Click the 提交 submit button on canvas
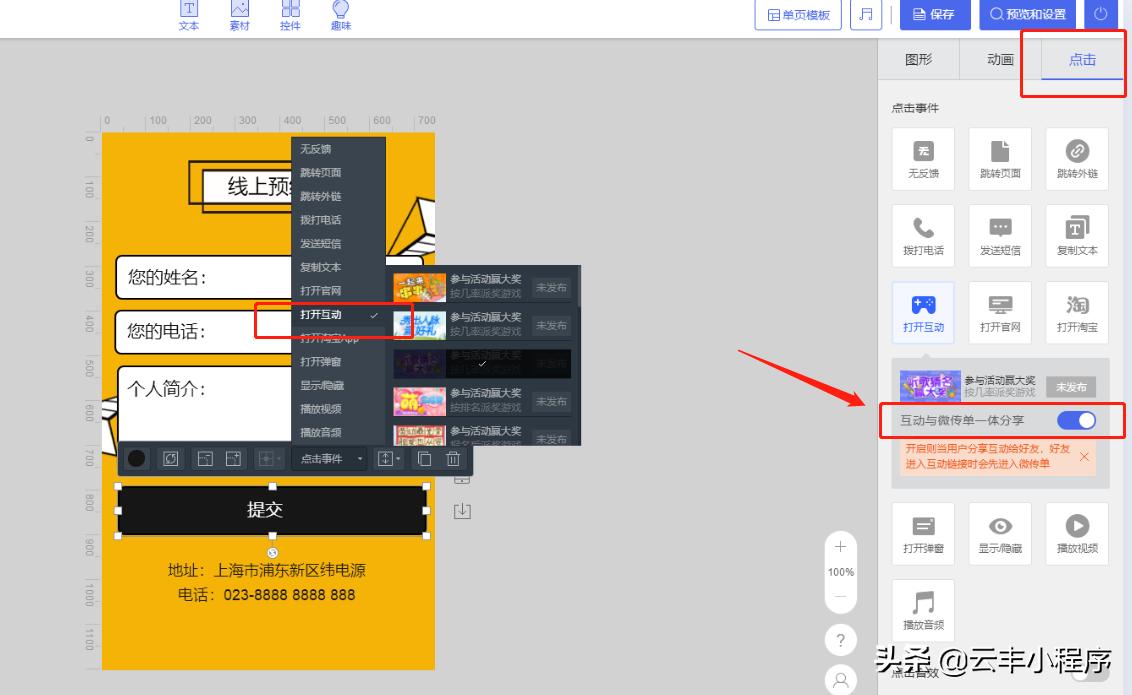The image size is (1132, 695). pyautogui.click(x=272, y=510)
